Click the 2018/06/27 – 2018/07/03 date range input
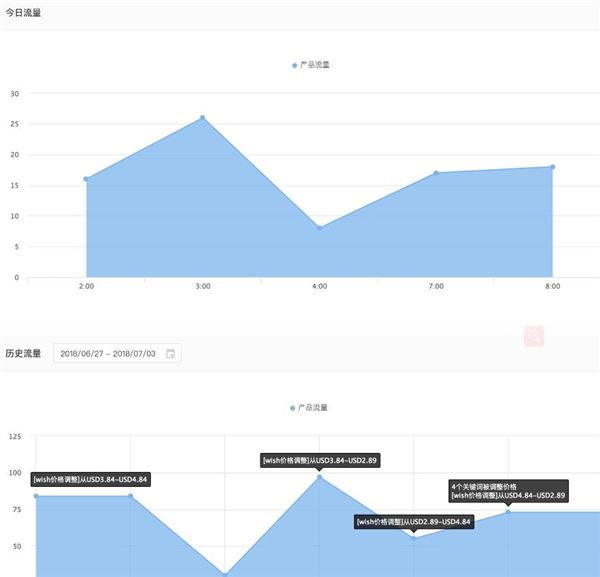The width and height of the screenshot is (600, 577). 117,353
